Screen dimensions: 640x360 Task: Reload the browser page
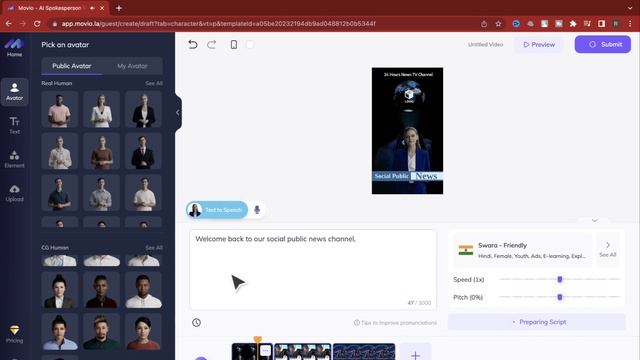click(x=37, y=24)
